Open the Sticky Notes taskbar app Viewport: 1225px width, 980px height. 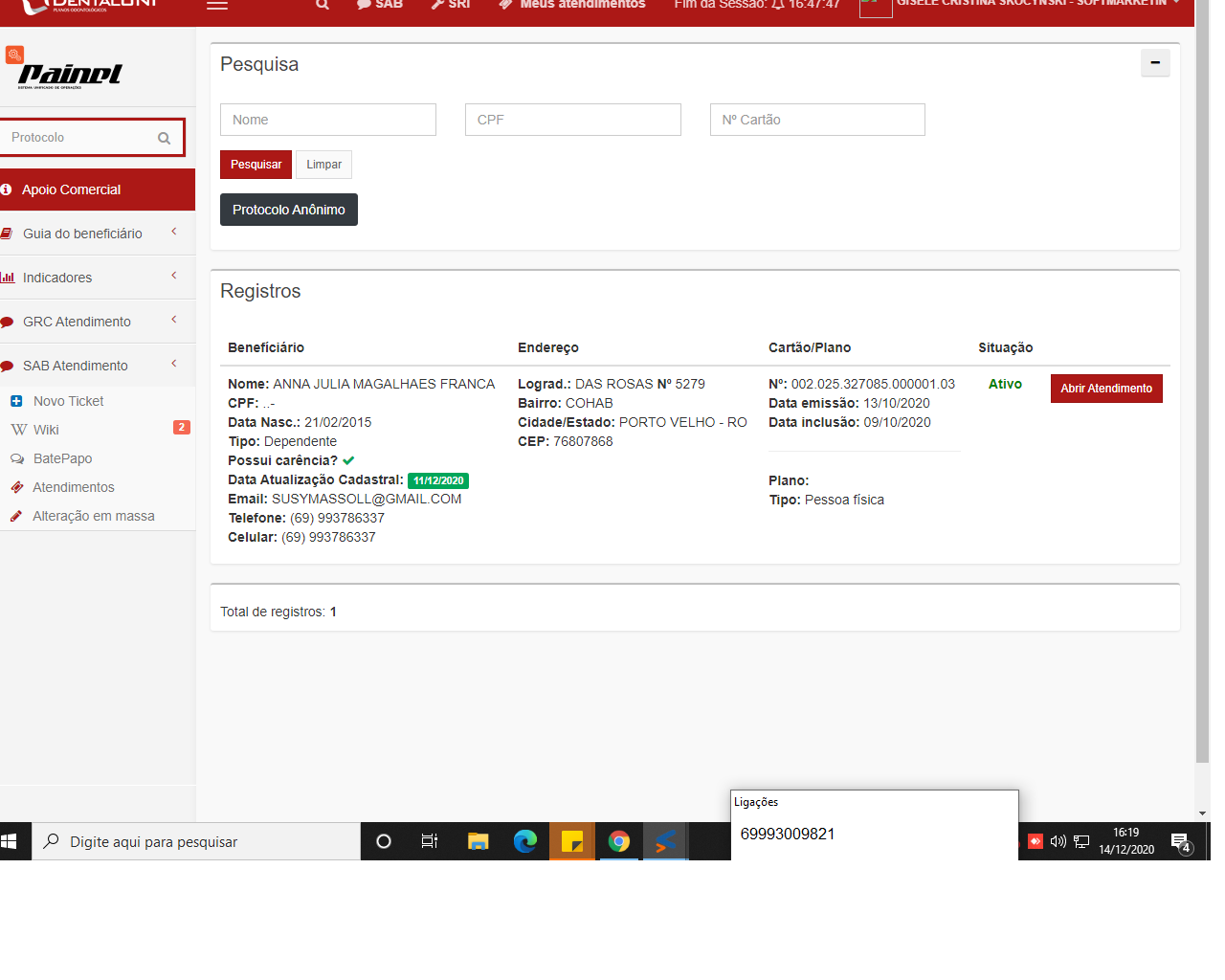[x=572, y=841]
